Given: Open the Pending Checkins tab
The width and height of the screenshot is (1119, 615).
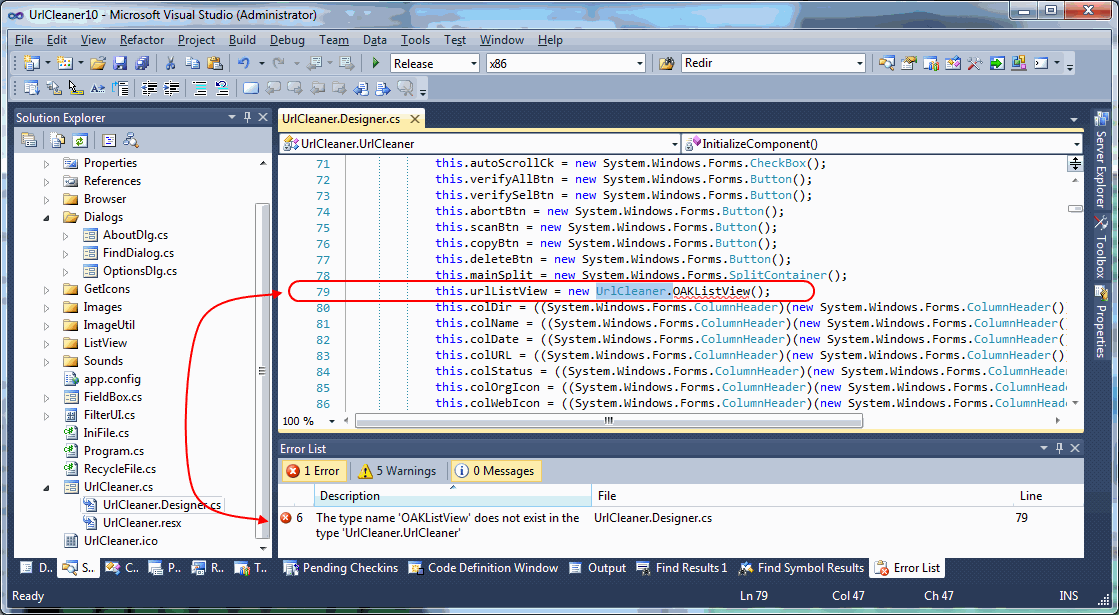Looking at the screenshot, I should 340,568.
